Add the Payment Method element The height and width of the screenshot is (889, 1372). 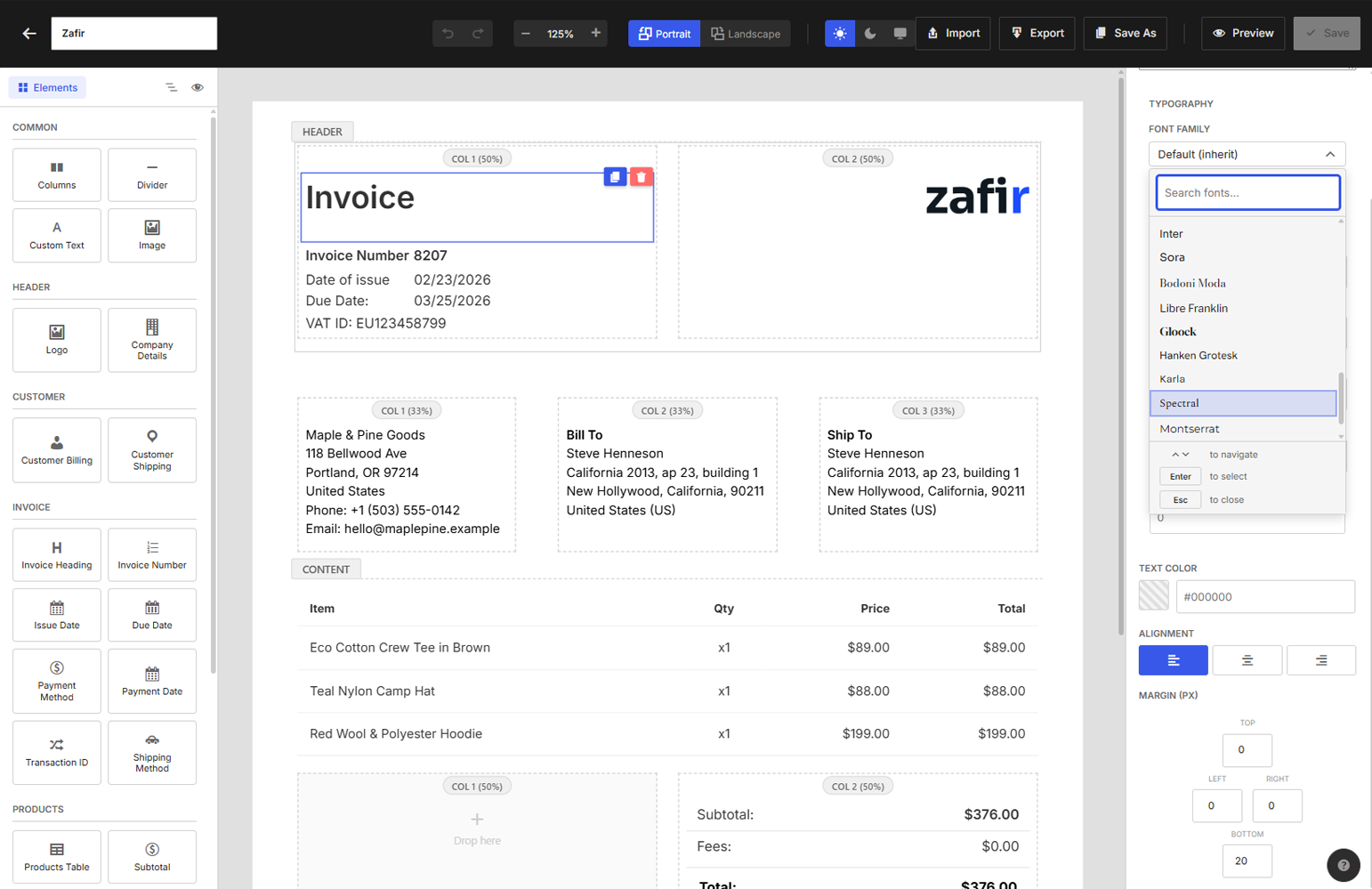[57, 681]
